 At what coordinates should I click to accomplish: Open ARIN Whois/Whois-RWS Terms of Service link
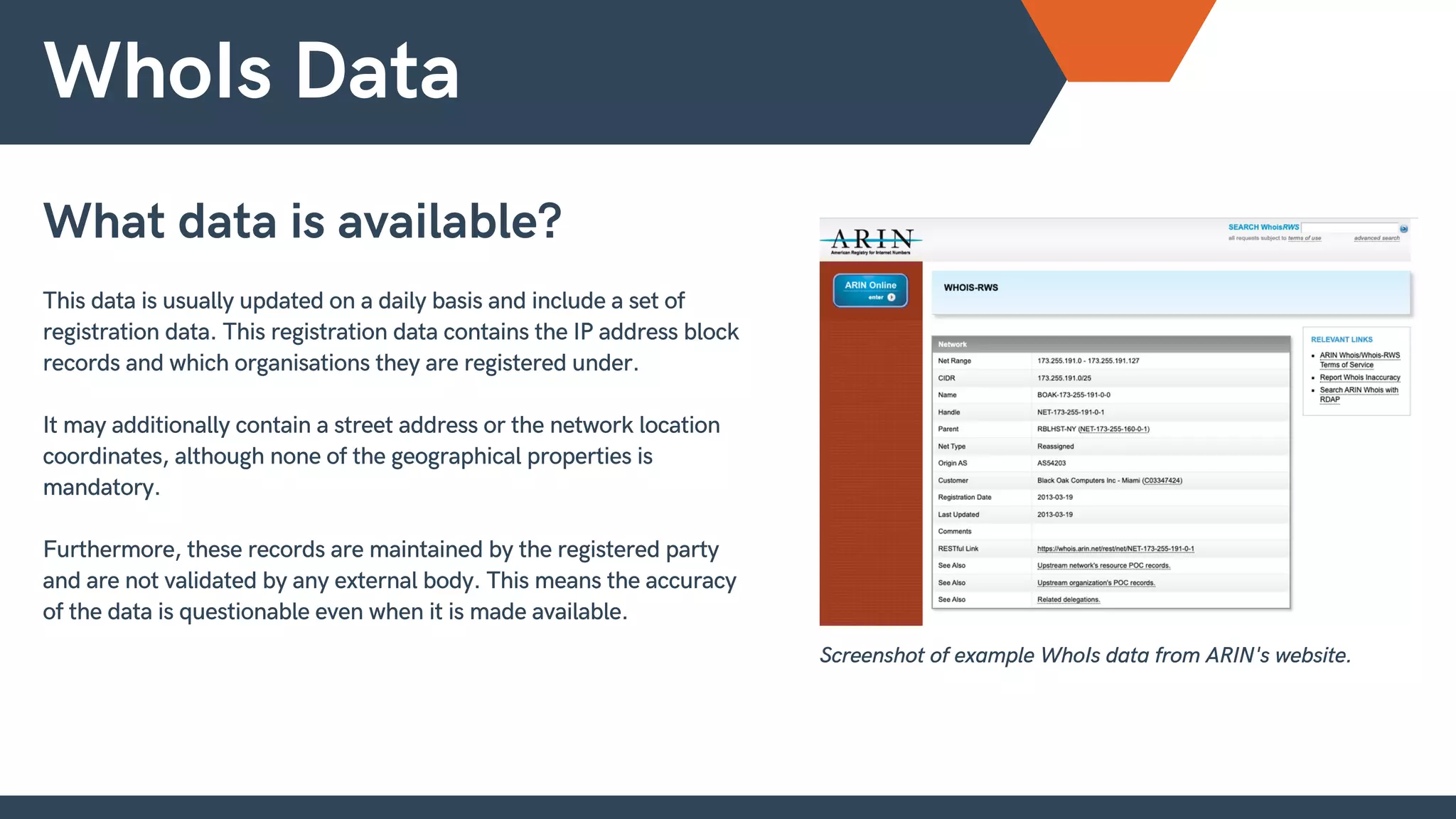pyautogui.click(x=1359, y=360)
